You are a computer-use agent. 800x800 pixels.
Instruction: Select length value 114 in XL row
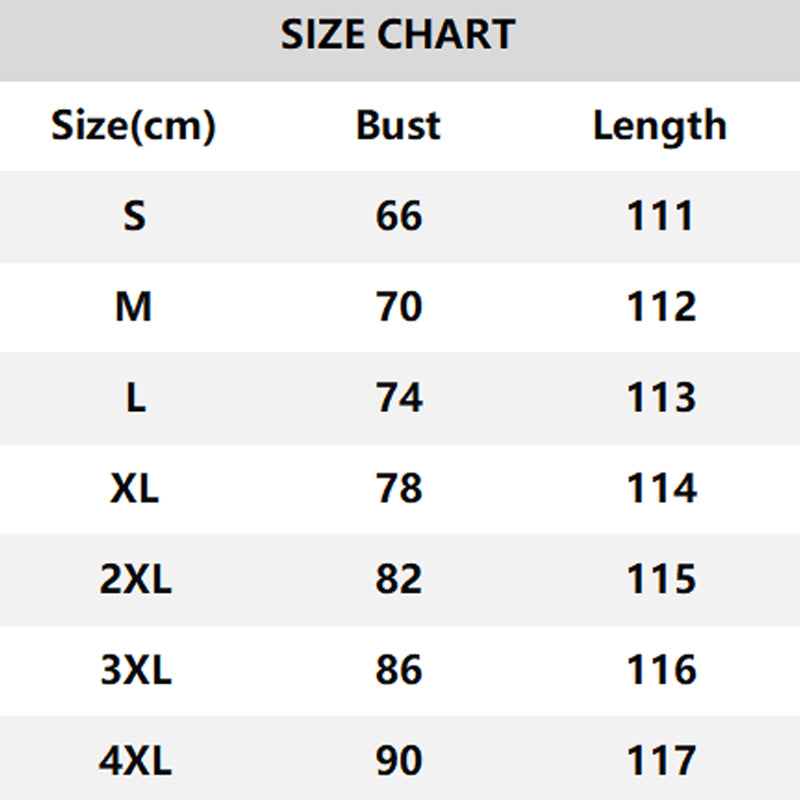coord(660,489)
